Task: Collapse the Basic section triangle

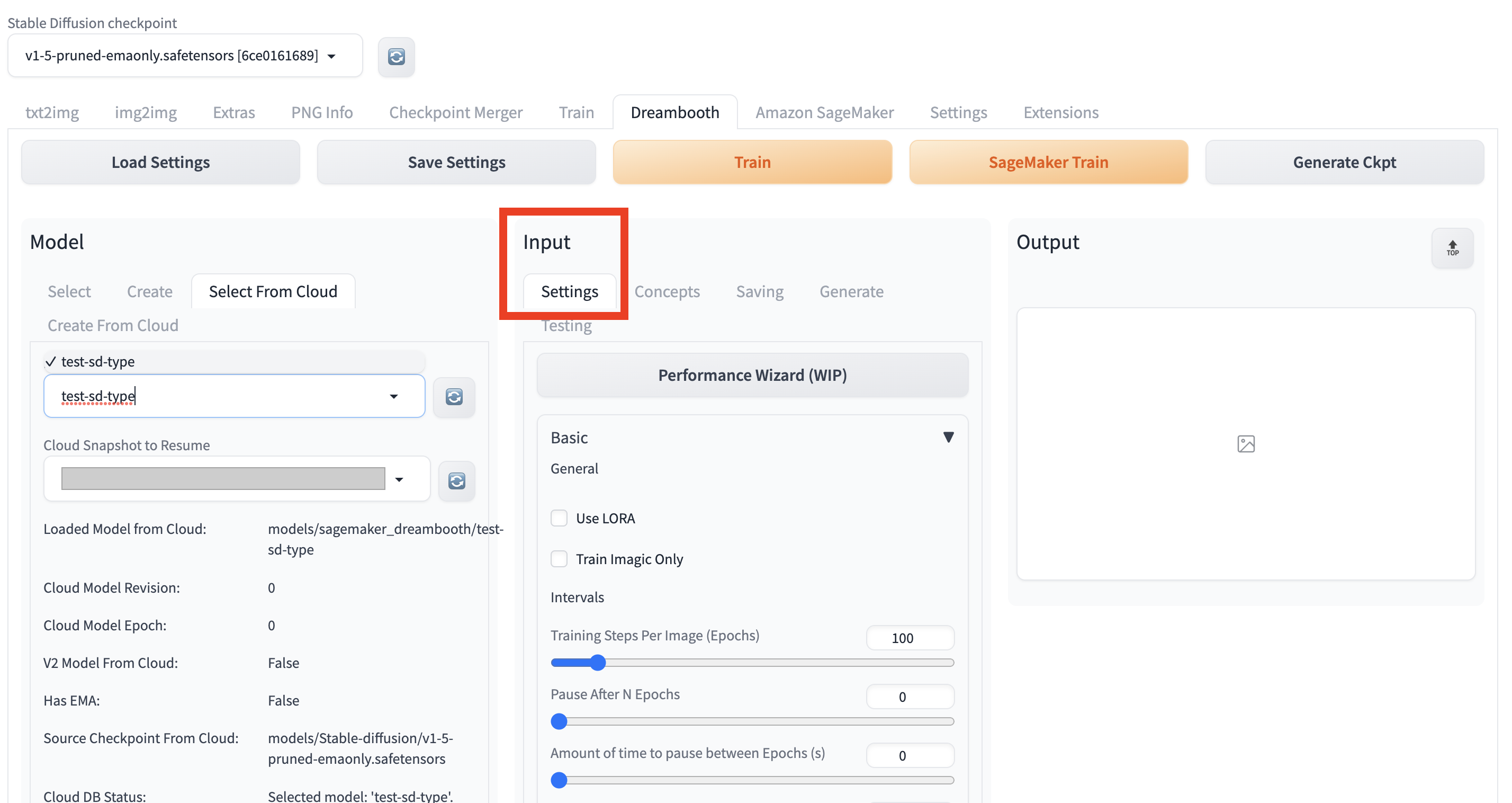Action: click(x=948, y=438)
